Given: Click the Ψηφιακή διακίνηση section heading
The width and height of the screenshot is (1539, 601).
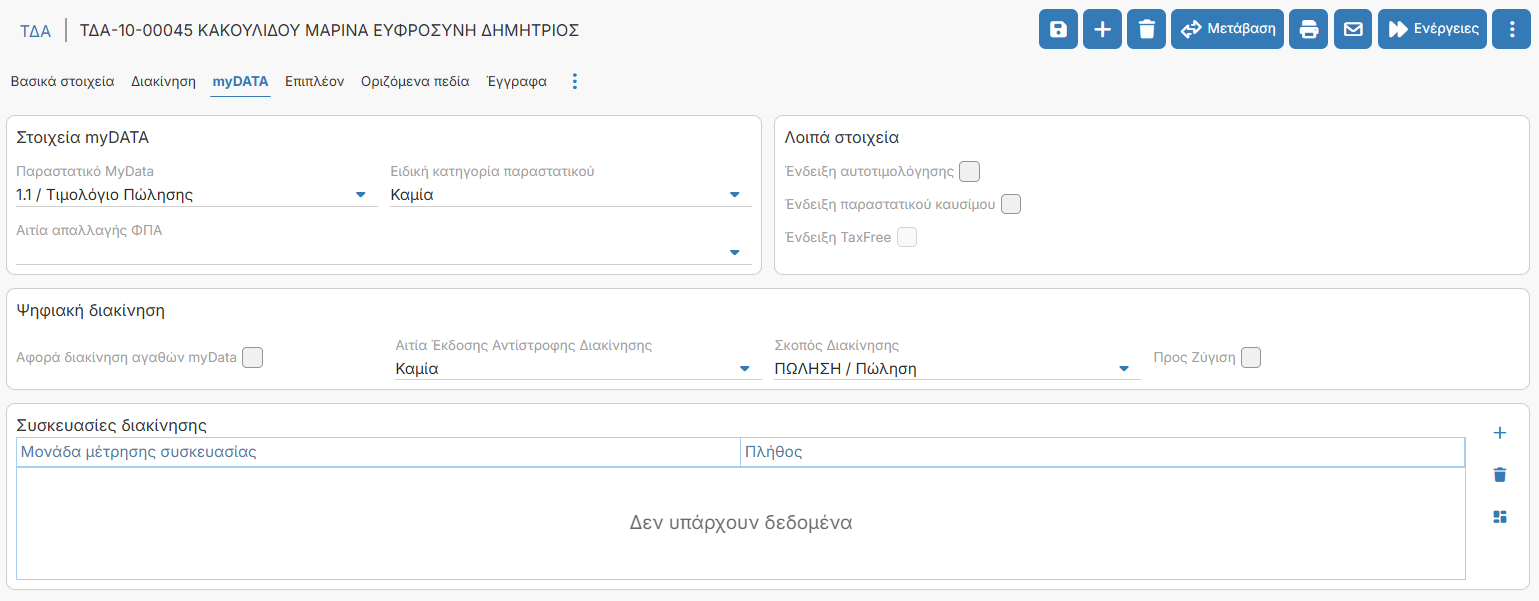Looking at the screenshot, I should point(91,310).
